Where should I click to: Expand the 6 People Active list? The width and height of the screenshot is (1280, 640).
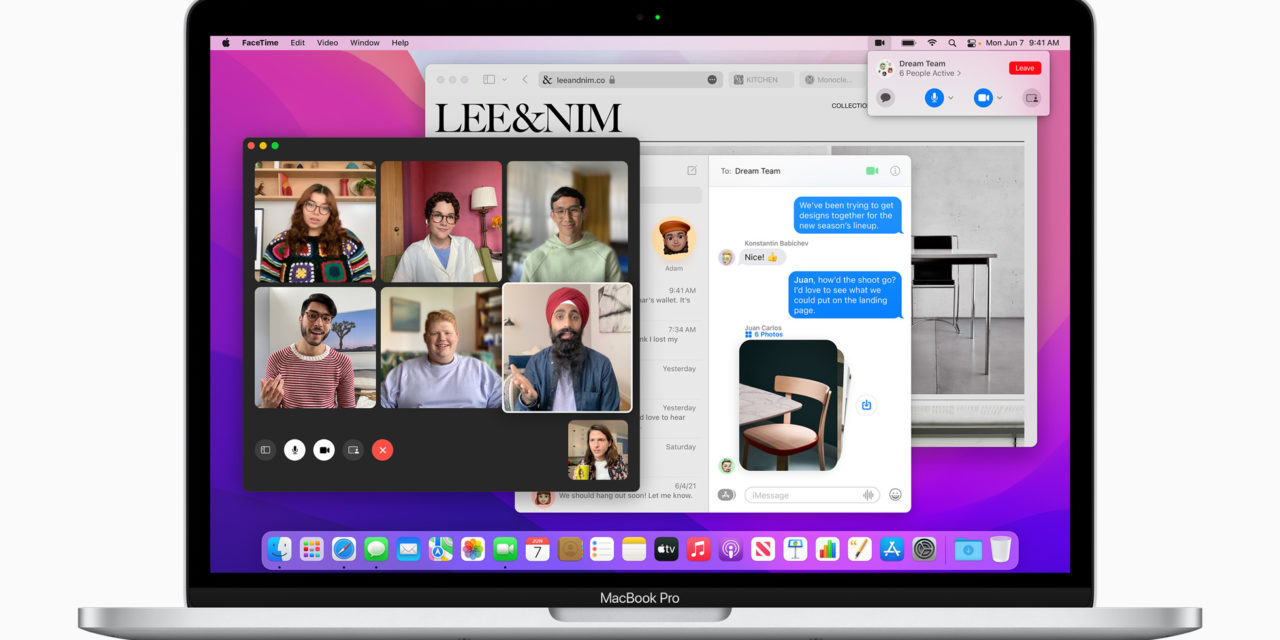930,74
